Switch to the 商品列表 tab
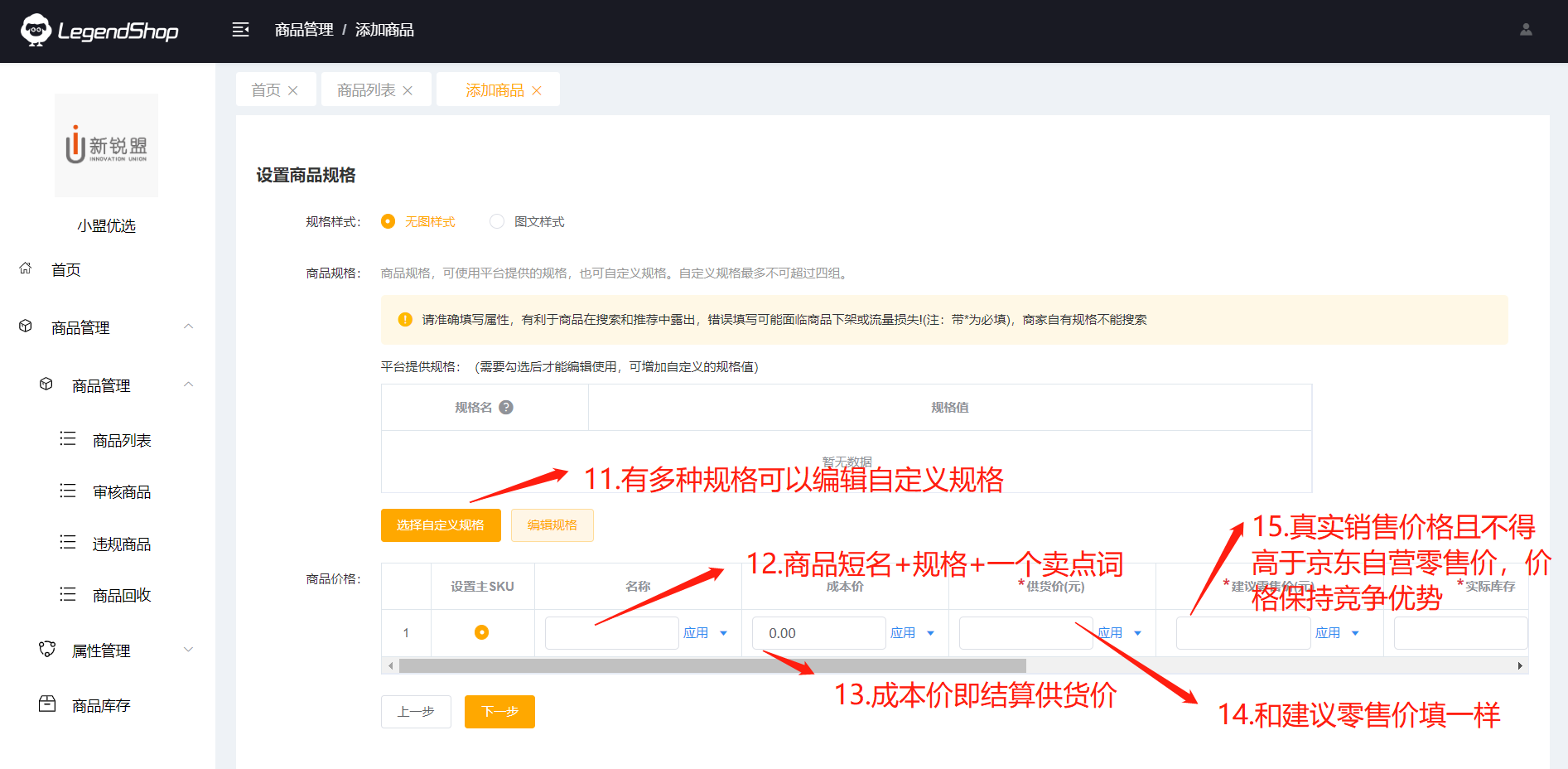 tap(366, 90)
